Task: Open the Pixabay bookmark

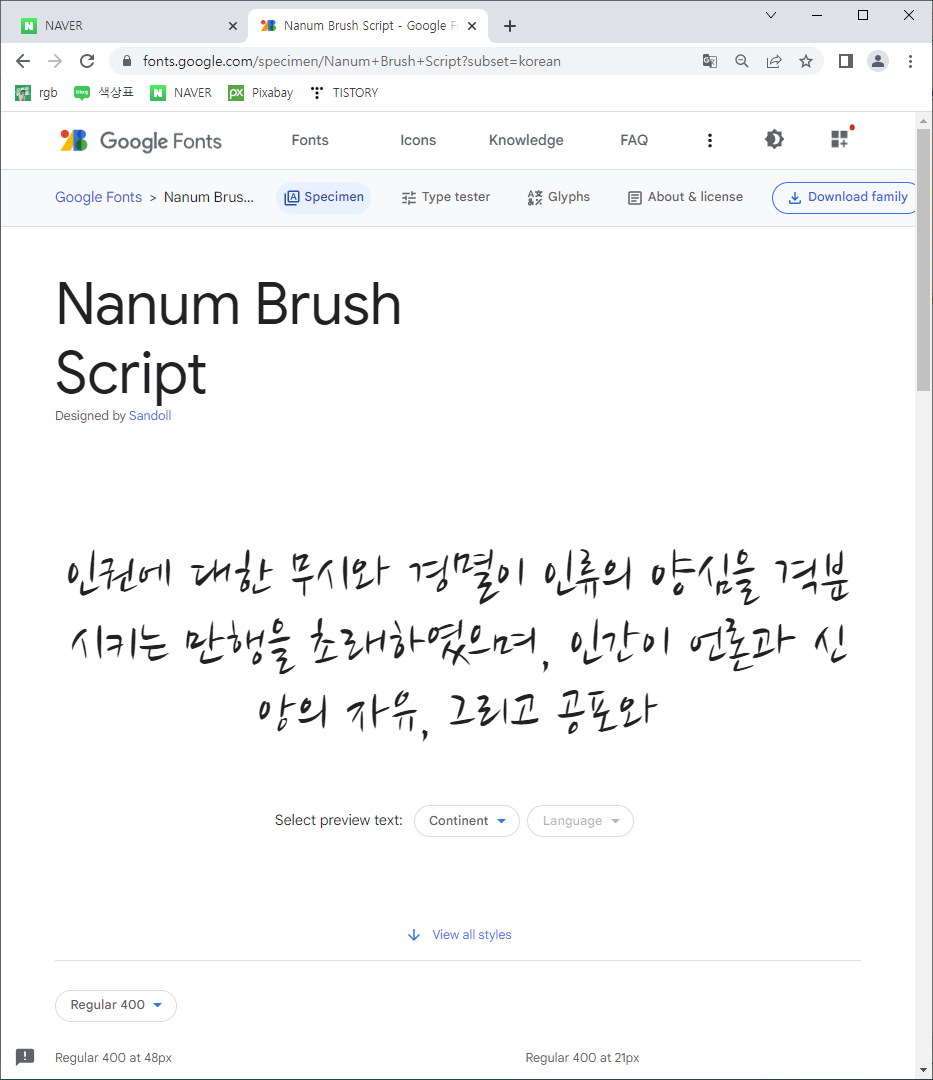Action: pyautogui.click(x=260, y=93)
